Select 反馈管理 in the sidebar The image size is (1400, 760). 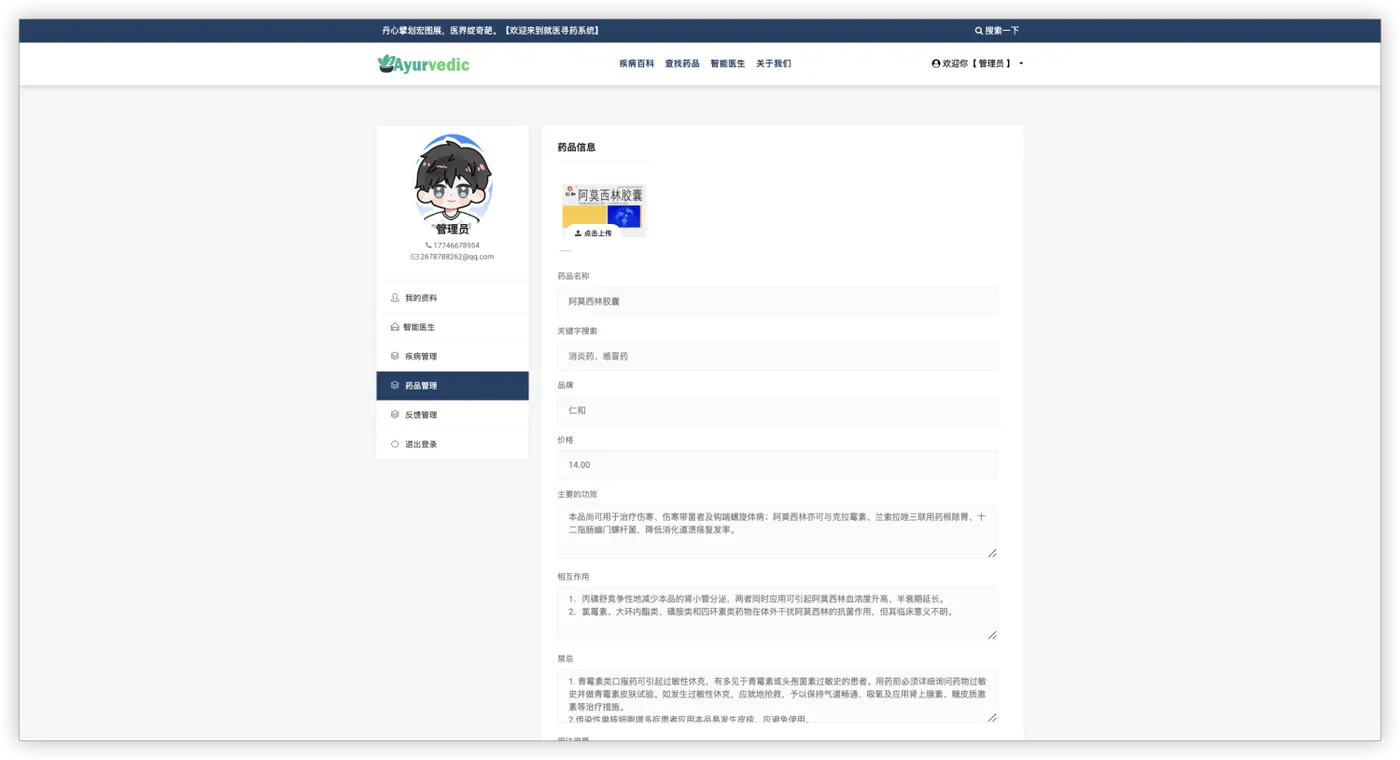452,414
